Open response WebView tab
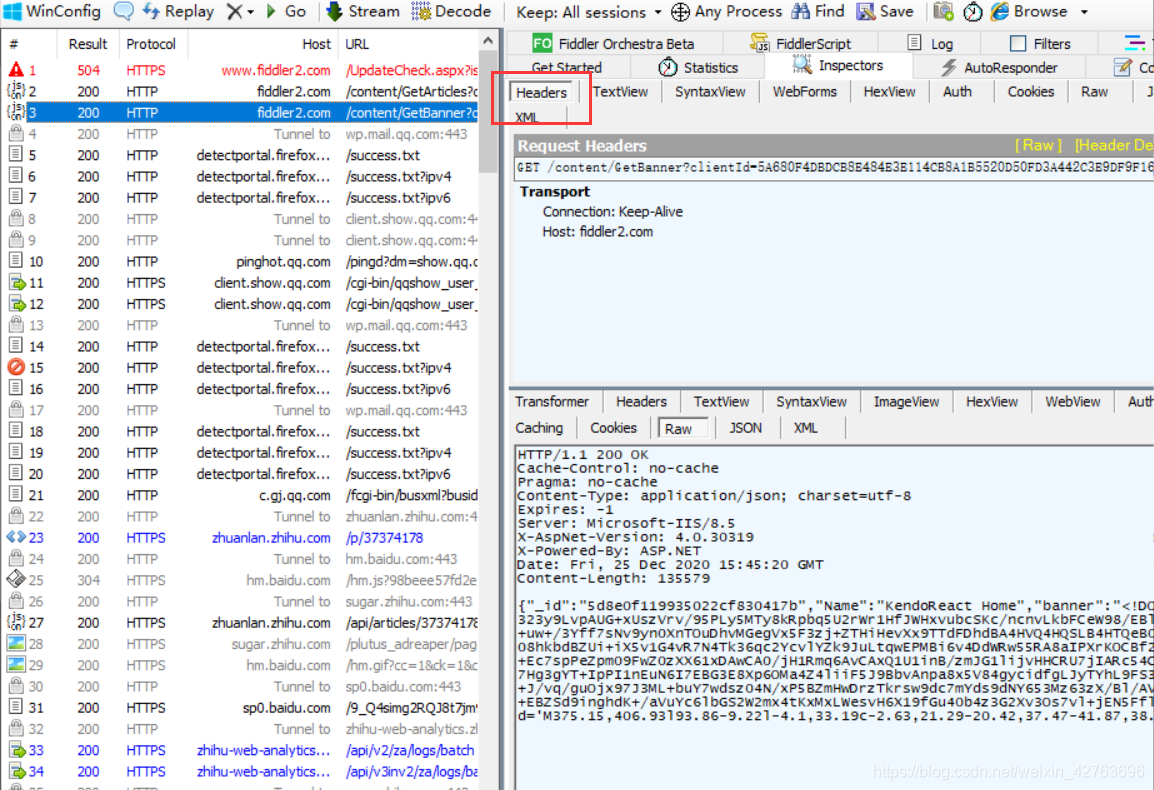The height and width of the screenshot is (790, 1154). [x=1072, y=402]
